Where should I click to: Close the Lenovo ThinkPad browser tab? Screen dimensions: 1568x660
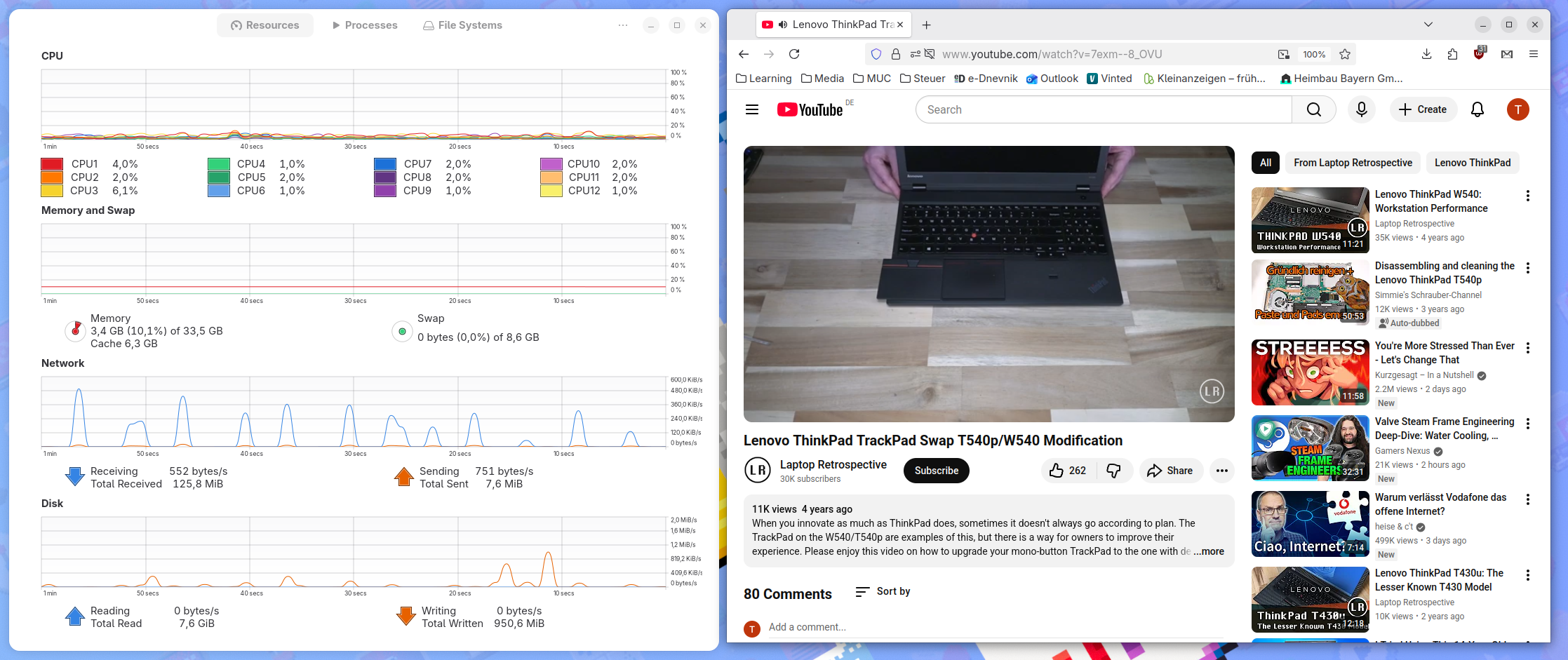(x=900, y=25)
